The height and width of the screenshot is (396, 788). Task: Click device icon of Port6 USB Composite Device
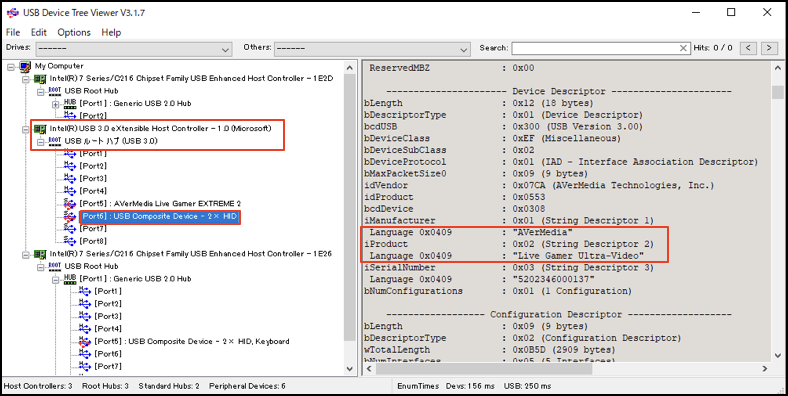(70, 217)
